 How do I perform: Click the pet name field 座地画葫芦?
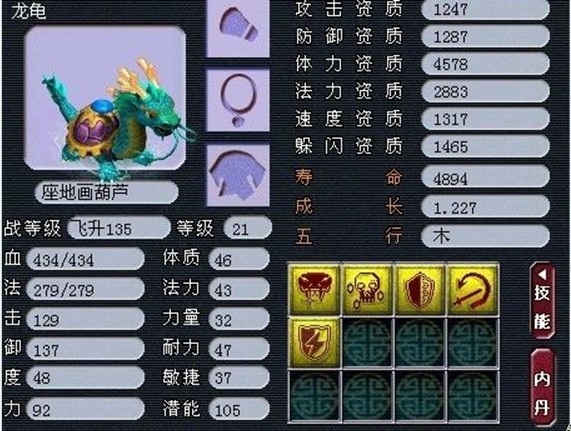[106, 192]
